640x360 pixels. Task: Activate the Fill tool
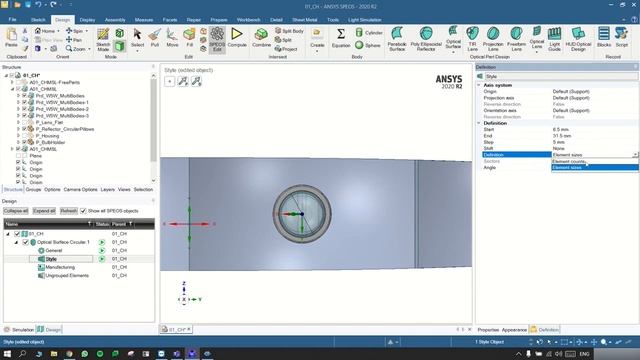click(x=189, y=38)
